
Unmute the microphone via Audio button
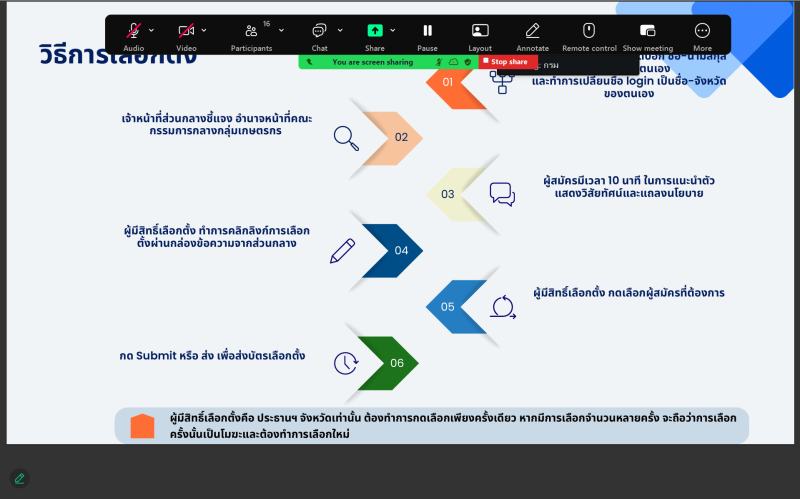[133, 32]
